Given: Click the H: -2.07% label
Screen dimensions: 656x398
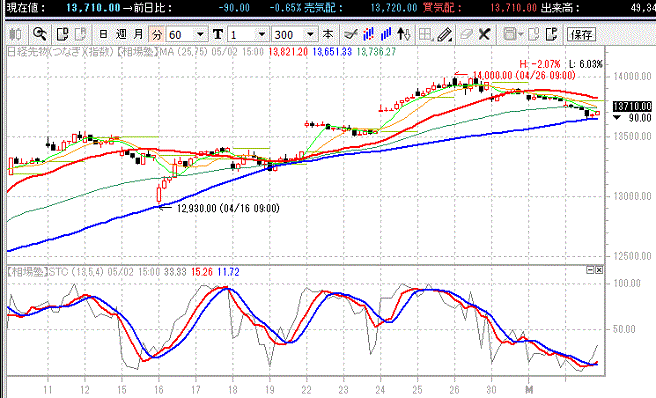Looking at the screenshot, I should coord(540,64).
